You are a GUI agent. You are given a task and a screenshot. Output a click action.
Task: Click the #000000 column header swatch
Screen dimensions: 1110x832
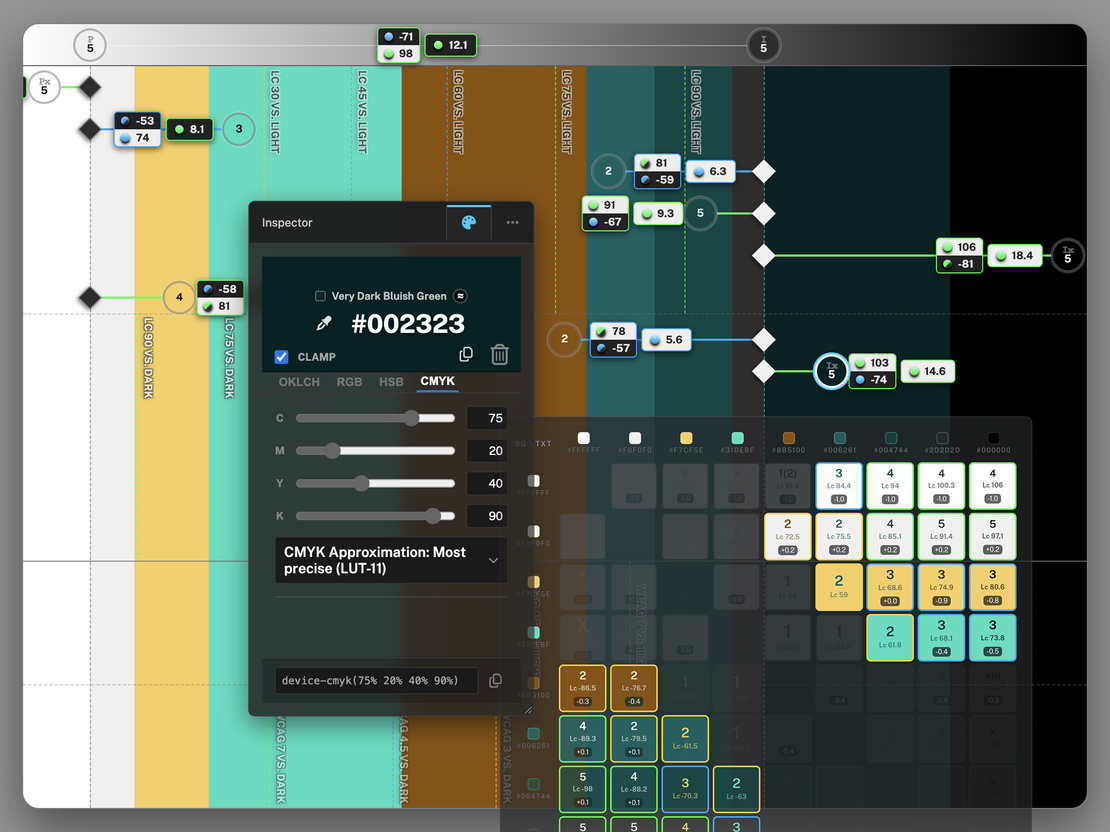(x=993, y=438)
